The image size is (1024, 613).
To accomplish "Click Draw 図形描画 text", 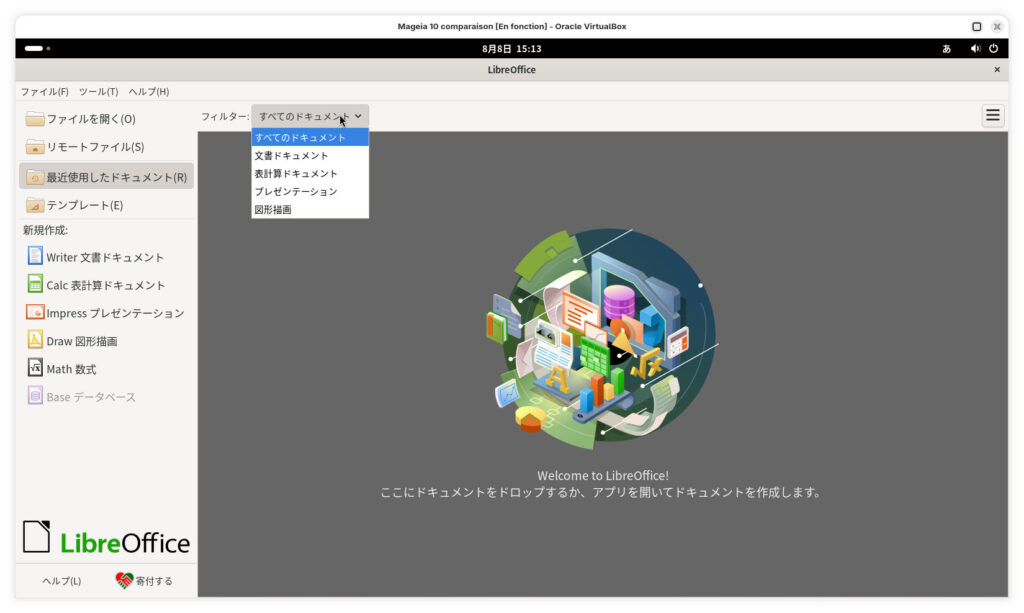I will tap(82, 341).
